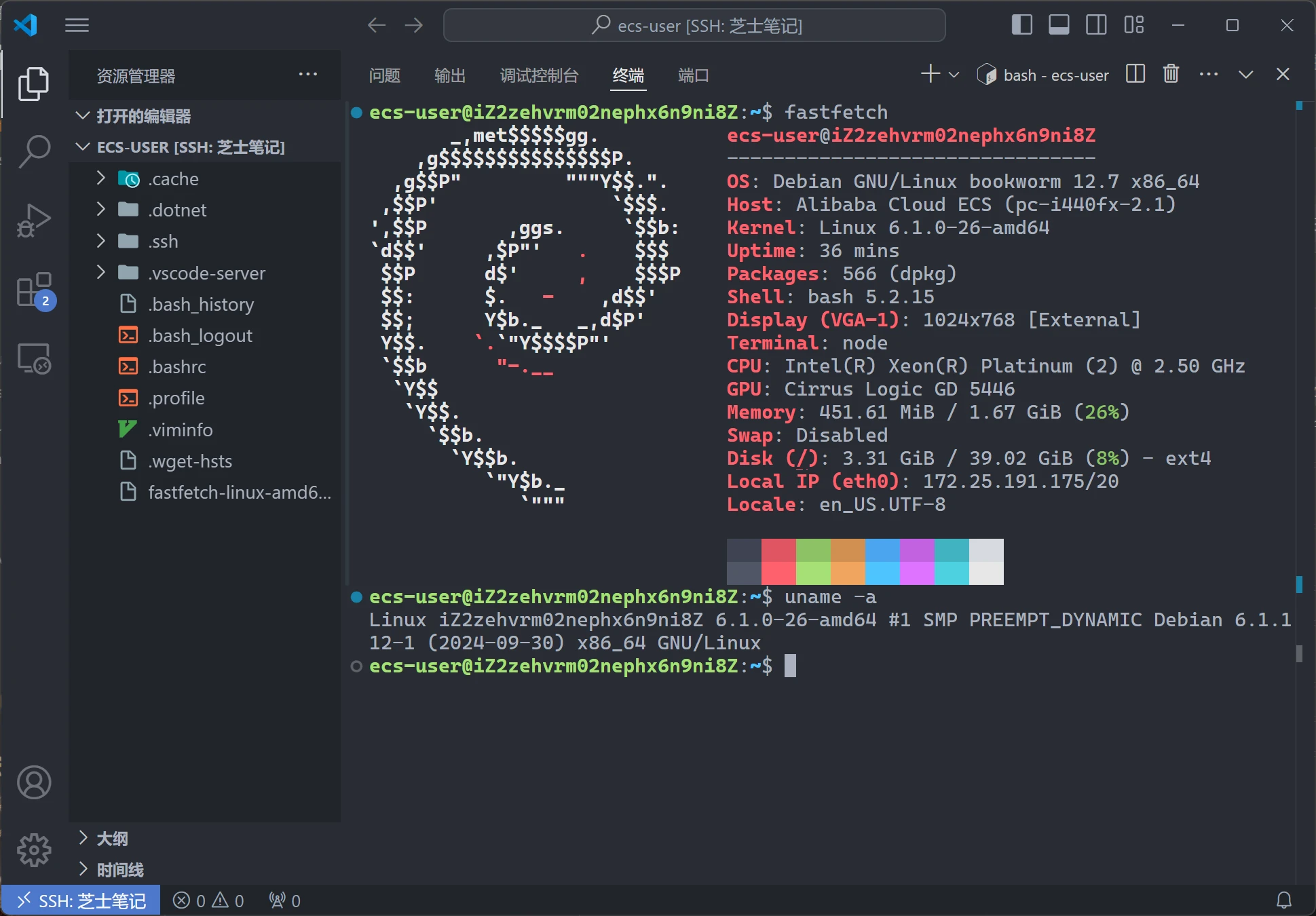Expand the .vscode-server folder
The image size is (1316, 916).
[x=206, y=273]
